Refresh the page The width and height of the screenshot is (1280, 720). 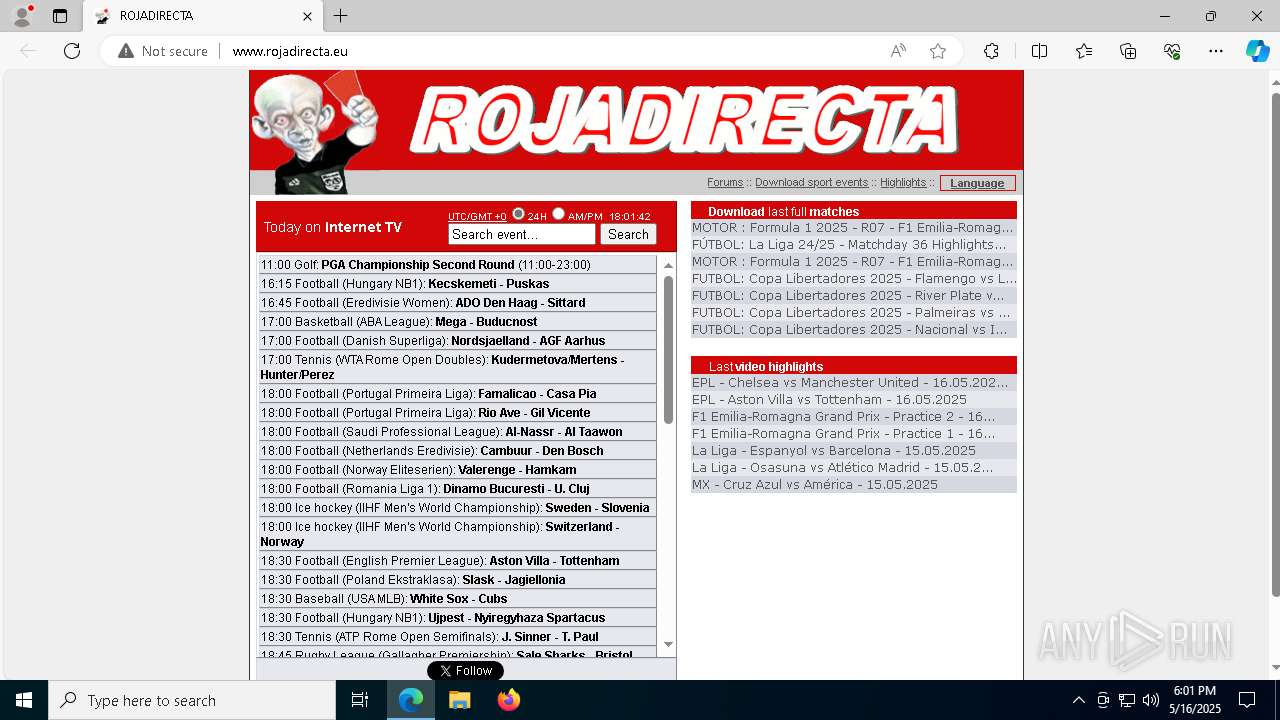(72, 51)
